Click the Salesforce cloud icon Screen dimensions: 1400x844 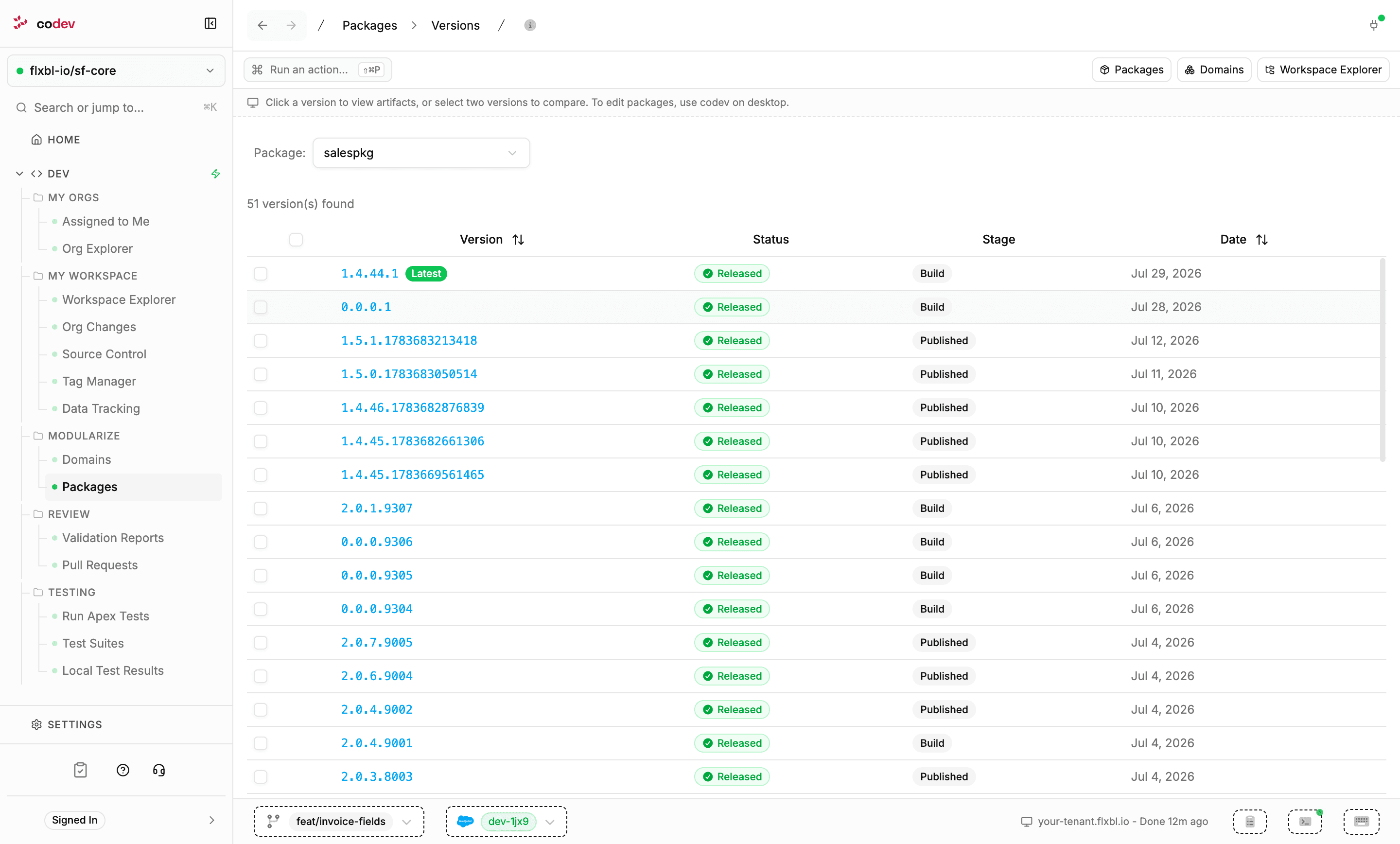coord(465,821)
